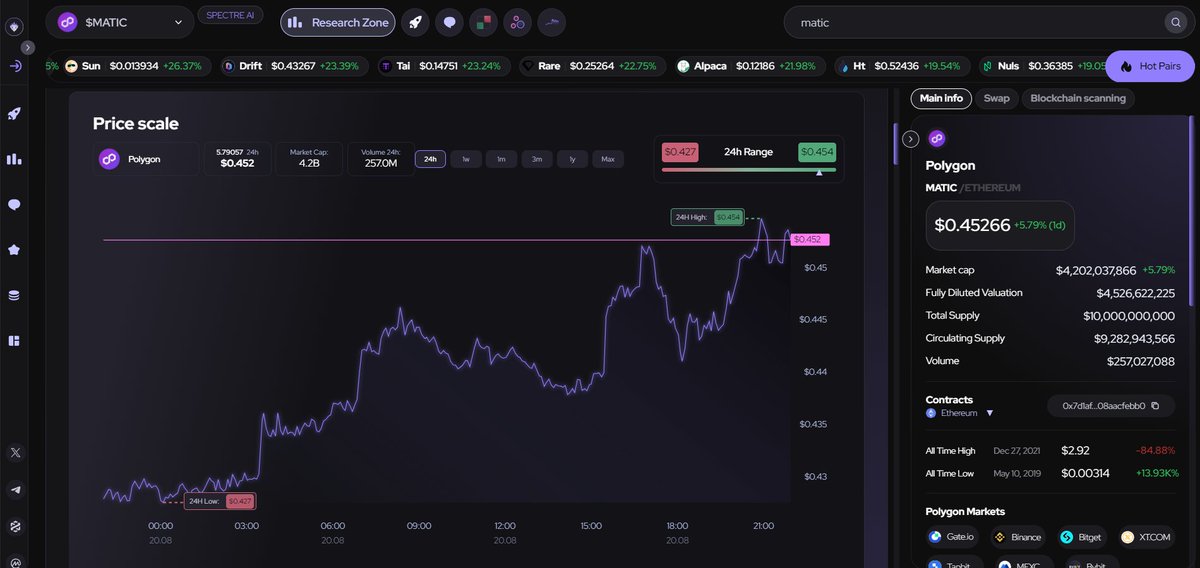Click the green $0.454 range high badge

[x=816, y=152]
